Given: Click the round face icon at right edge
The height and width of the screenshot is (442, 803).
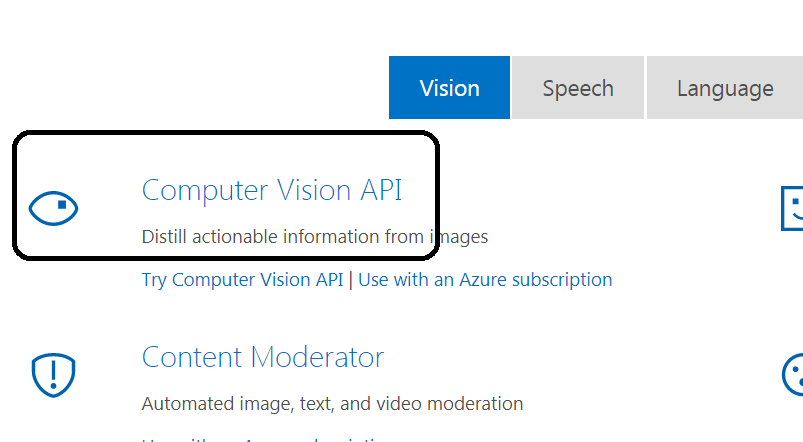Looking at the screenshot, I should 792,374.
